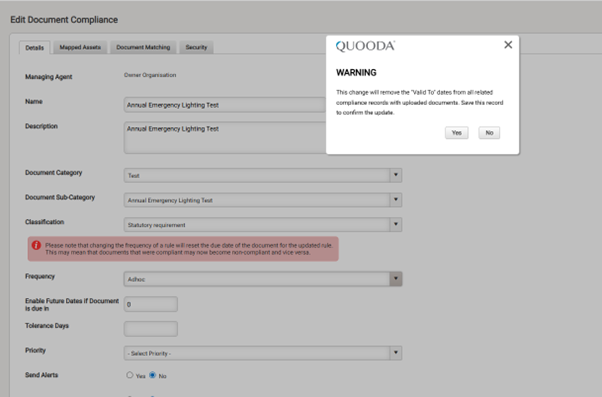Click the Quooda logo in dialog

(x=365, y=46)
